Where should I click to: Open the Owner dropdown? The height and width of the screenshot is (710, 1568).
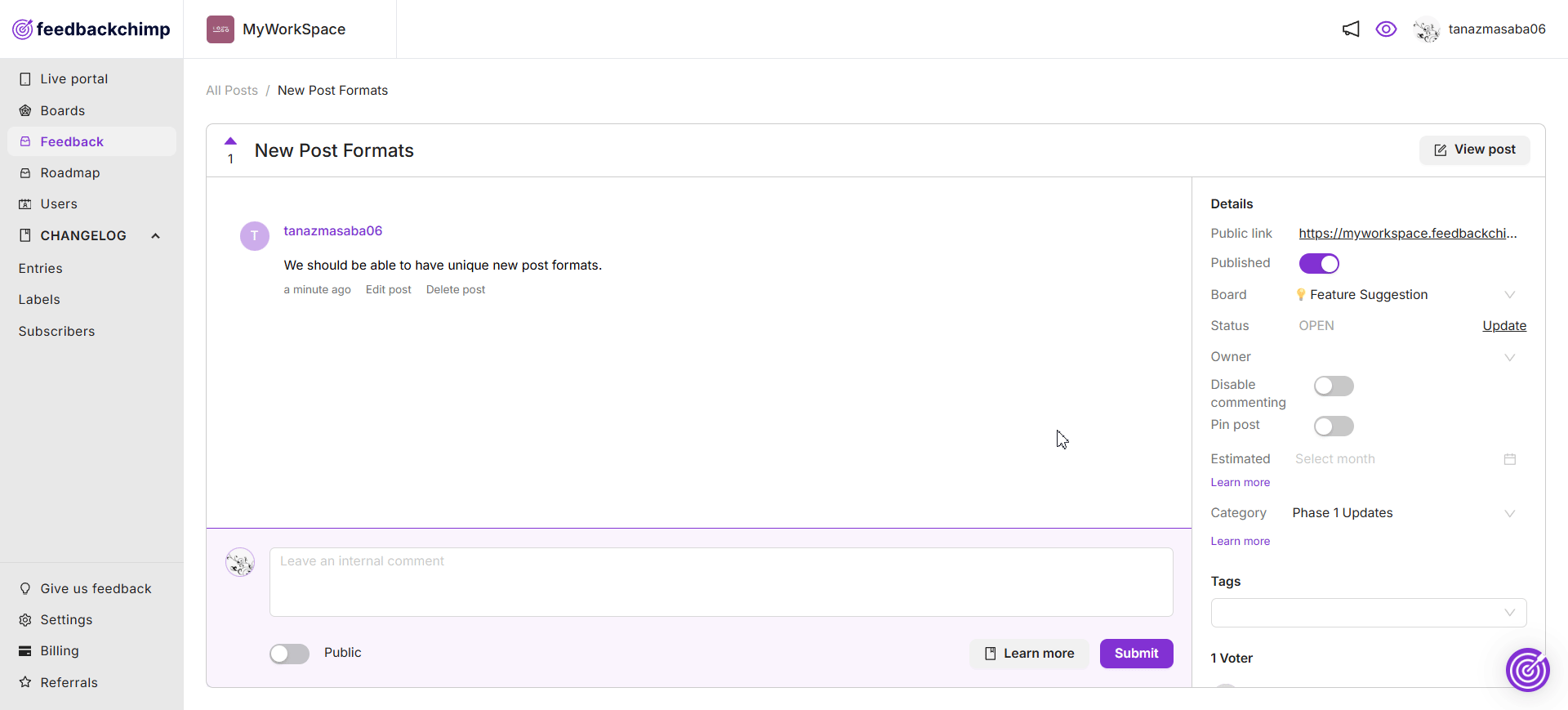1406,357
